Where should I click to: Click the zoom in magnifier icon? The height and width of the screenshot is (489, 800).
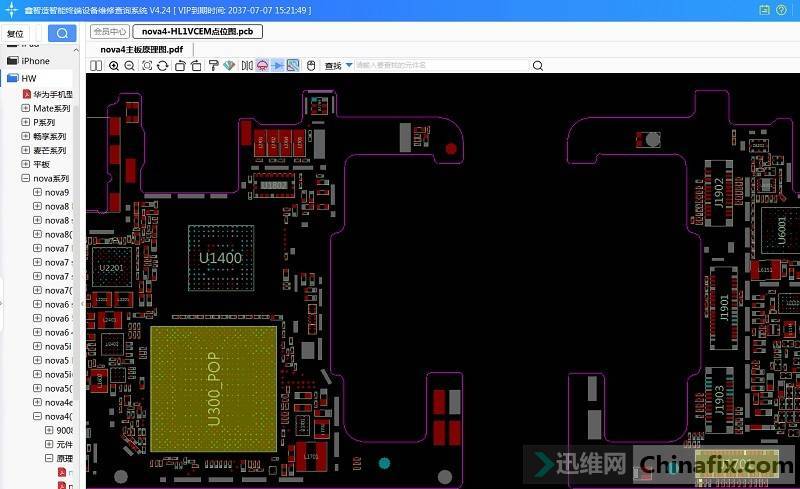[x=114, y=66]
